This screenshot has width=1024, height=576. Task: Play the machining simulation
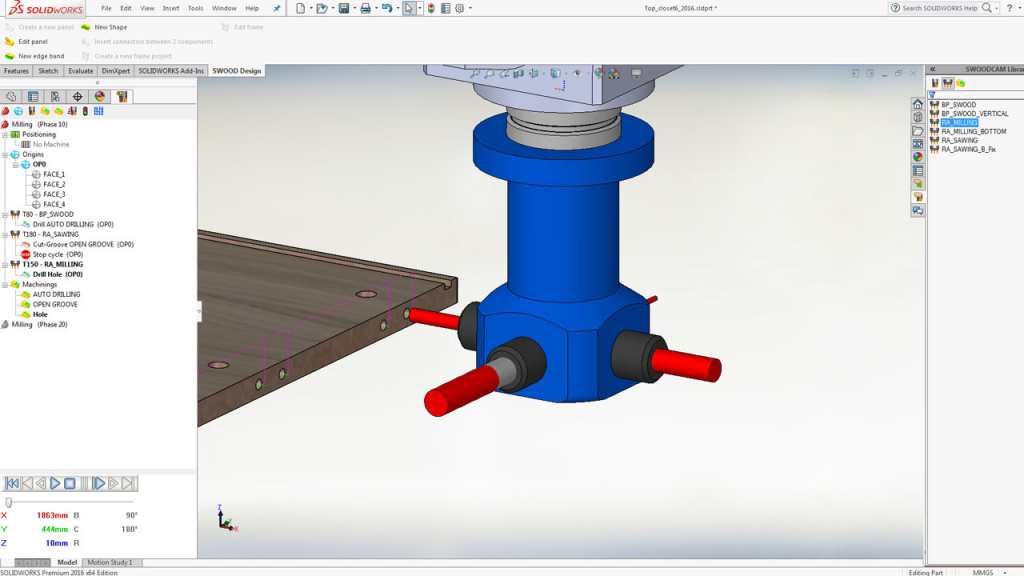click(55, 483)
